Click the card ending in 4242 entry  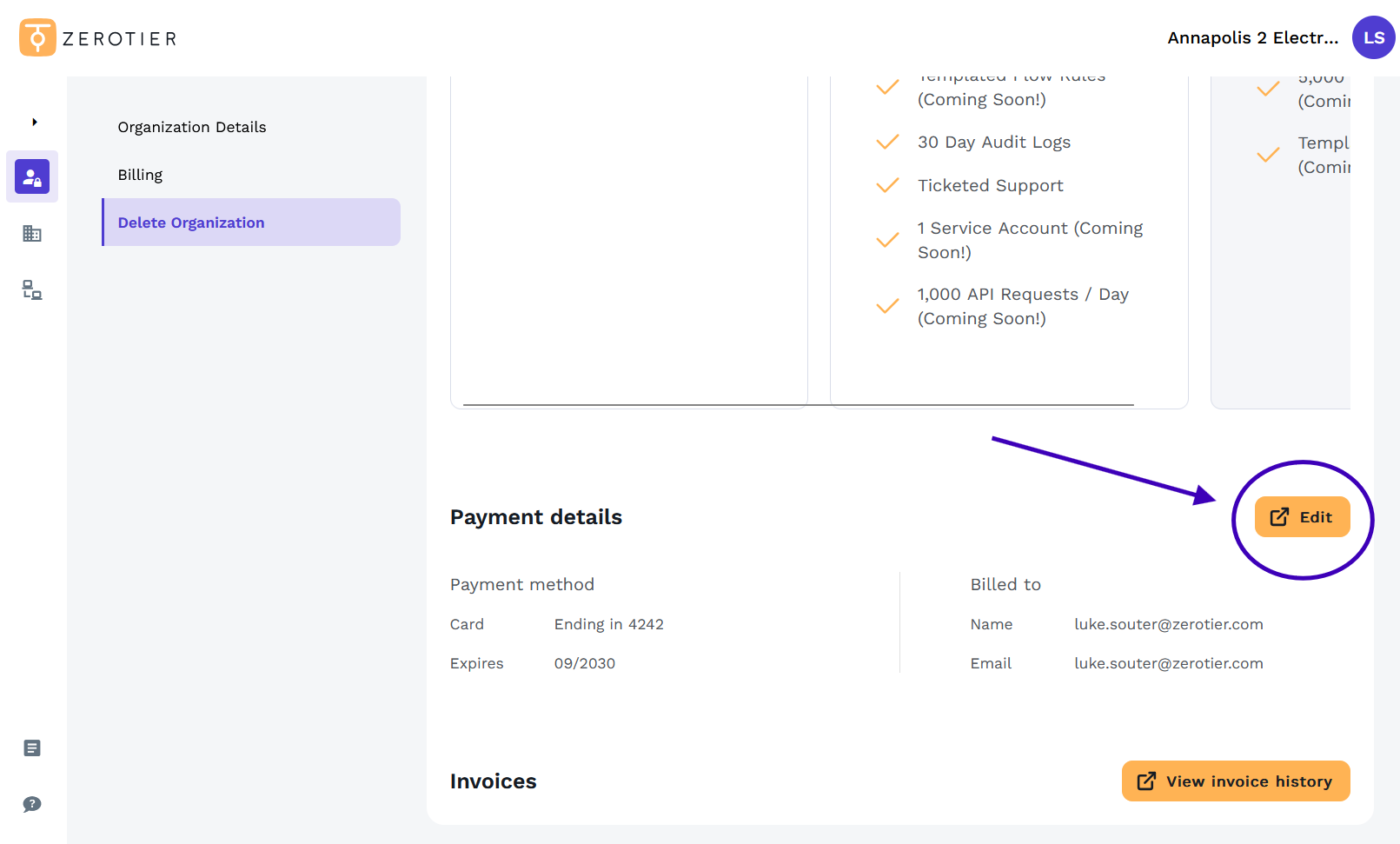pos(609,623)
